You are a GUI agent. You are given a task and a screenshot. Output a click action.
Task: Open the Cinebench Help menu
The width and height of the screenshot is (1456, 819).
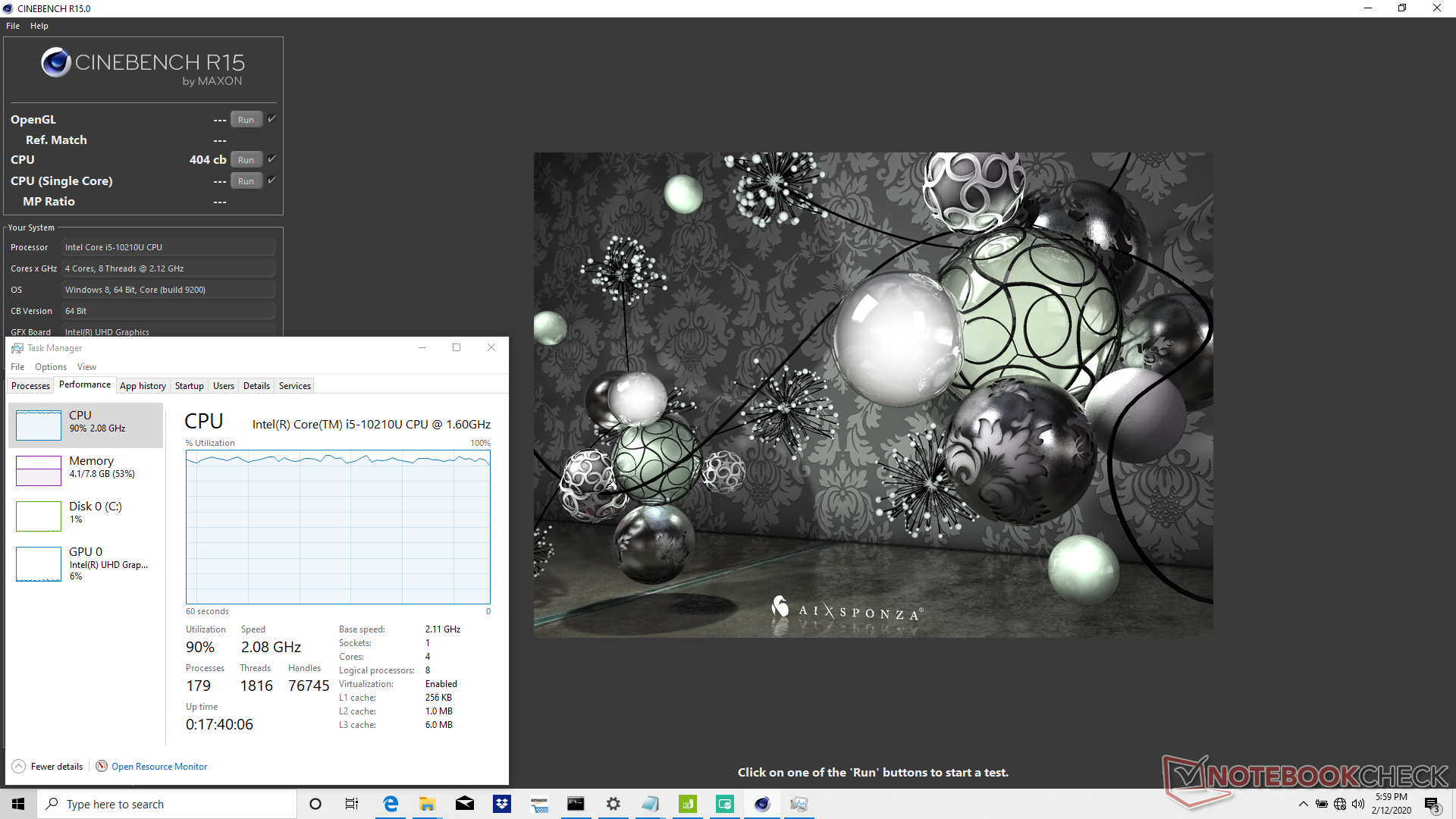click(x=39, y=26)
